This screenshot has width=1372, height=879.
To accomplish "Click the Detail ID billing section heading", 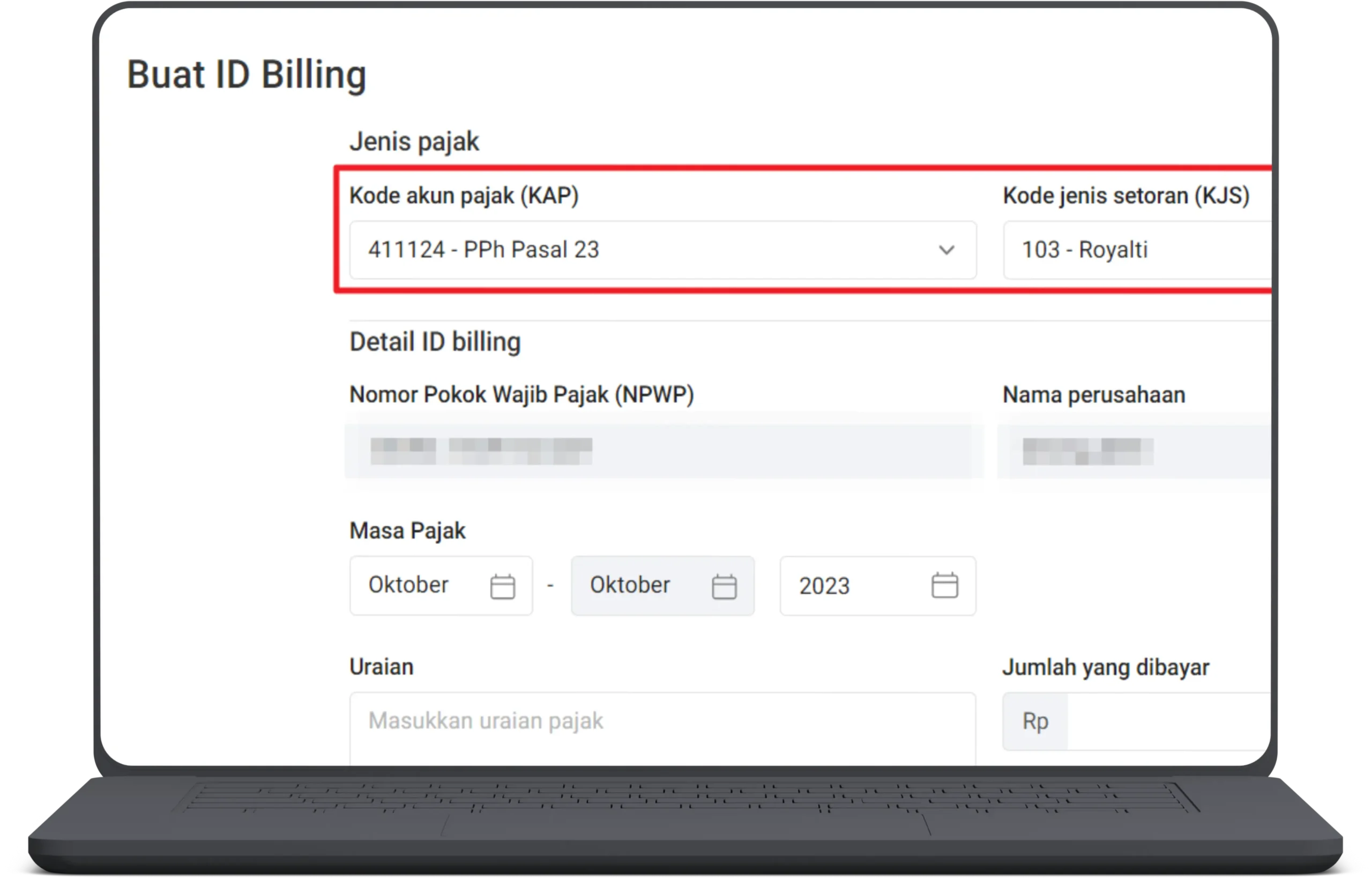I will click(x=435, y=342).
